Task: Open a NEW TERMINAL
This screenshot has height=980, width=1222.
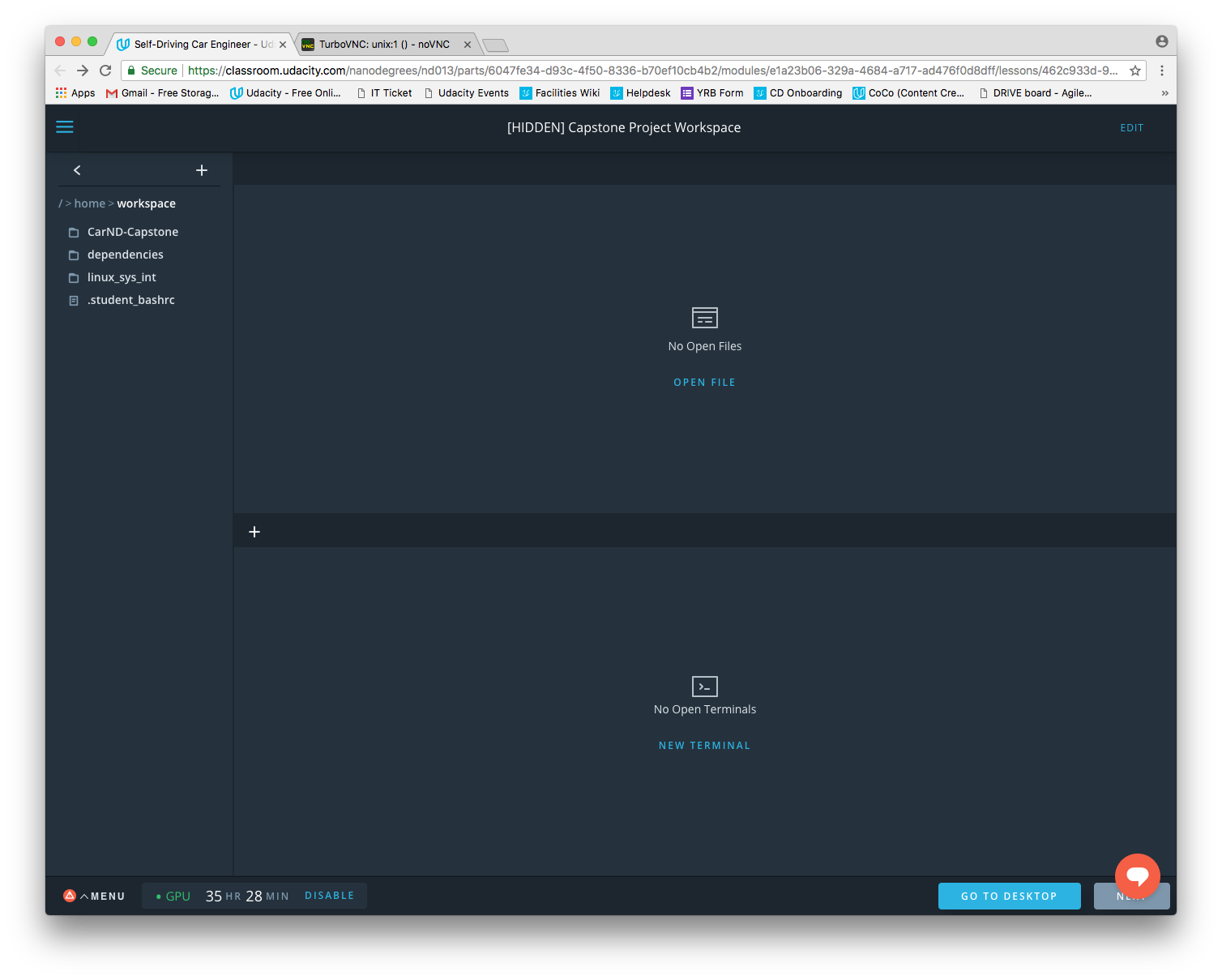Action: [x=704, y=745]
